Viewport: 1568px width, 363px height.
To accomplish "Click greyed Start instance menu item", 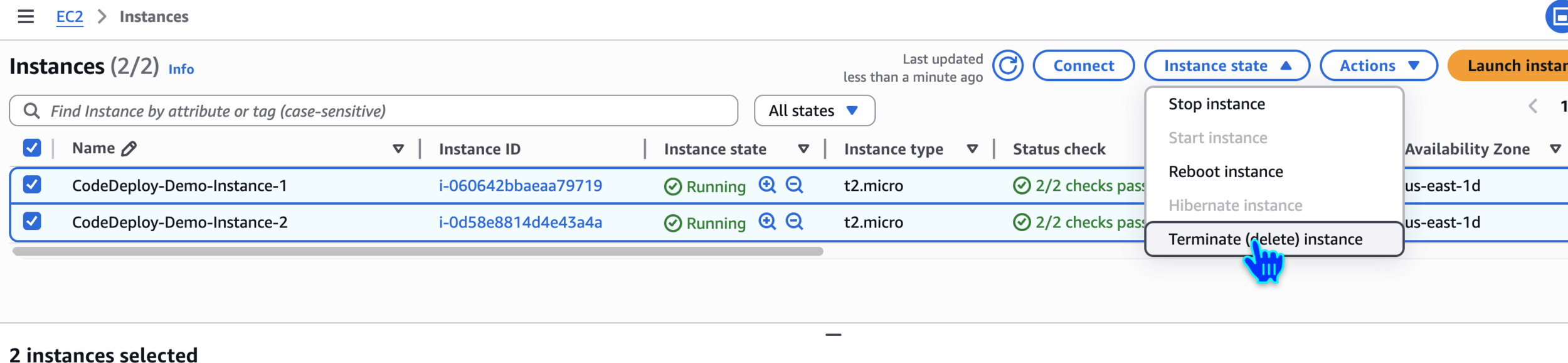I will point(1274,138).
